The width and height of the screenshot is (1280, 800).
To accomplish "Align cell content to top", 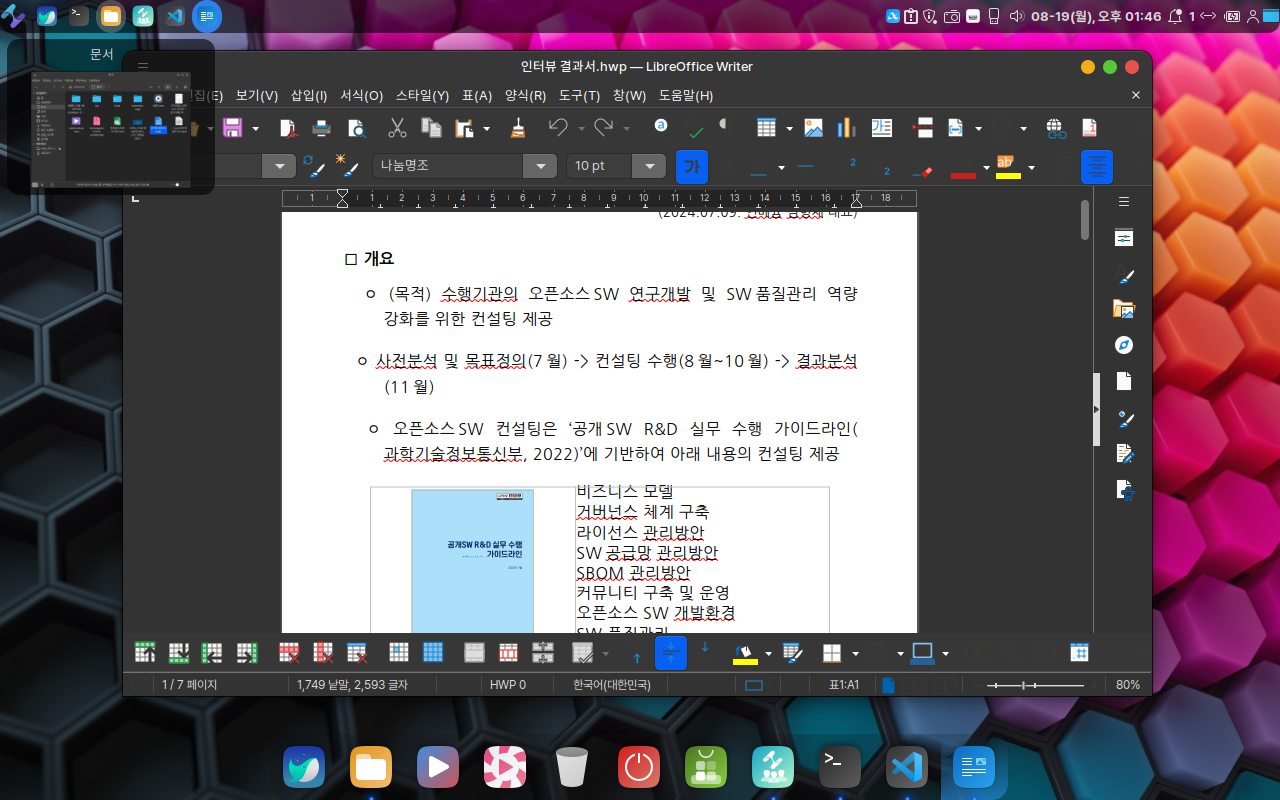I will click(637, 653).
